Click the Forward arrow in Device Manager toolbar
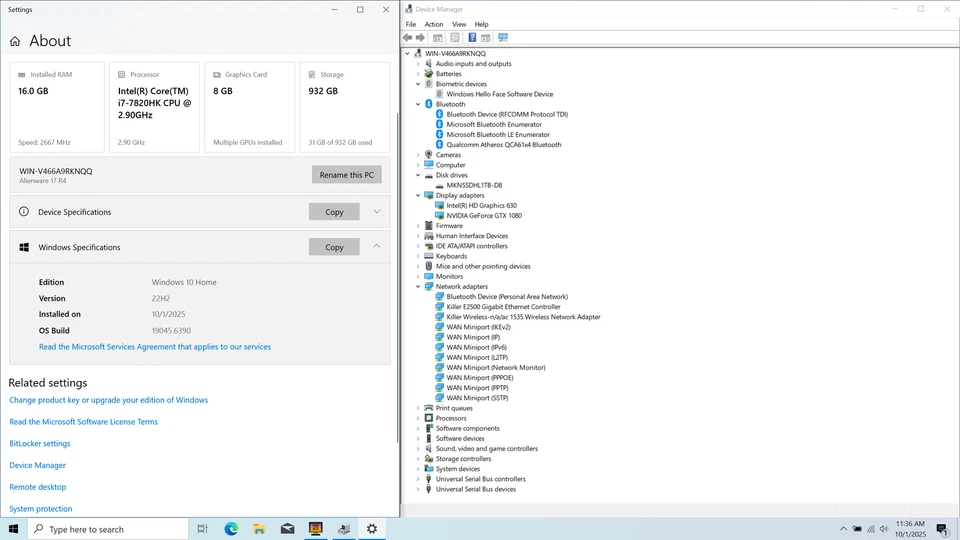960x540 pixels. 421,38
